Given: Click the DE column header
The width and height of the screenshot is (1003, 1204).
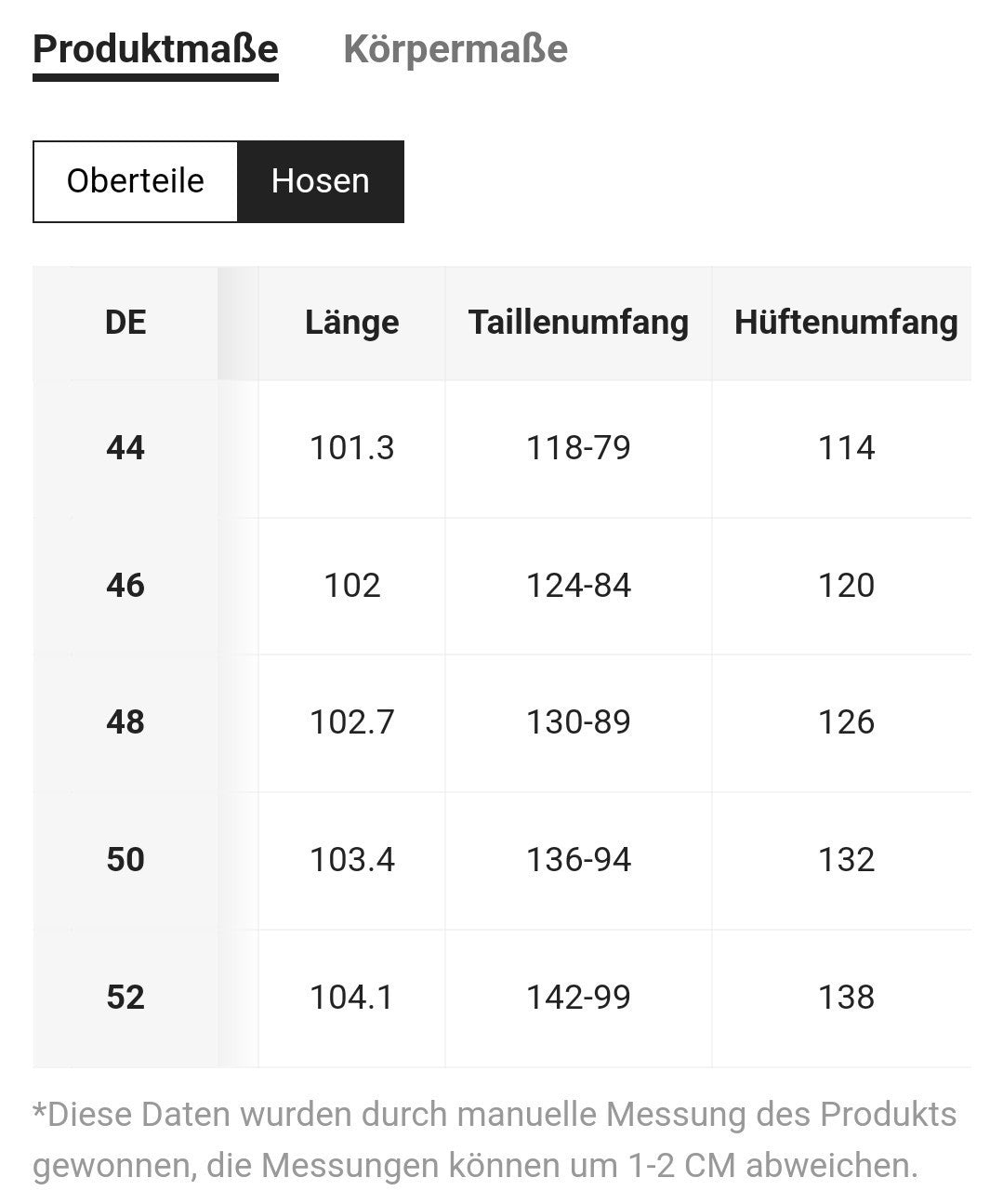Looking at the screenshot, I should [x=125, y=323].
